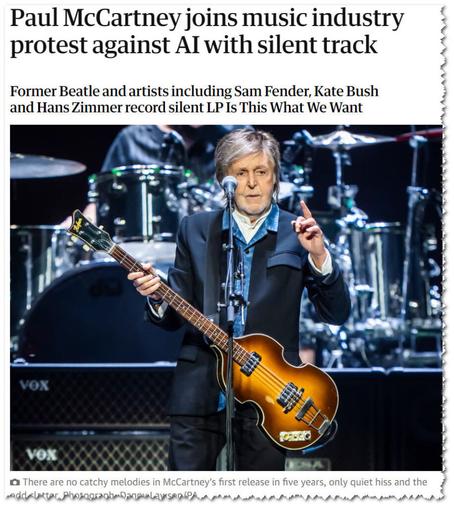Image resolution: width=454 pixels, height=508 pixels.
Task: Click the cymbal at the photo's left edge
Action: click(45, 166)
